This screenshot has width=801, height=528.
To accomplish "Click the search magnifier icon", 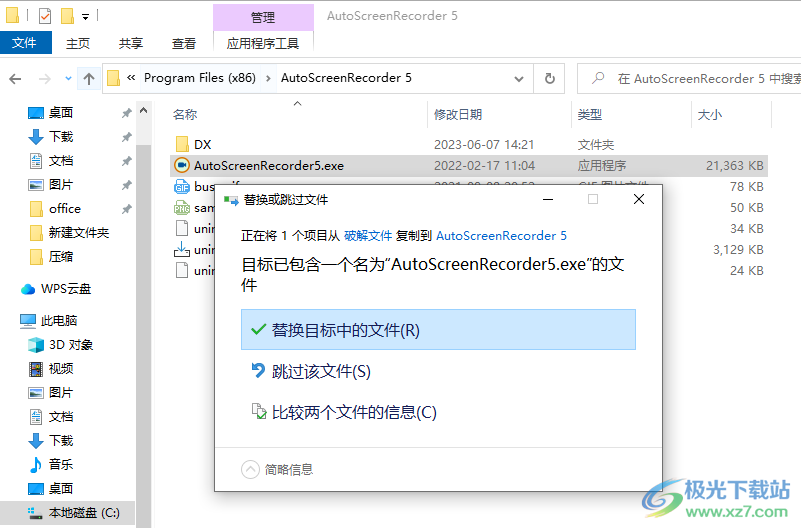I will tap(598, 78).
